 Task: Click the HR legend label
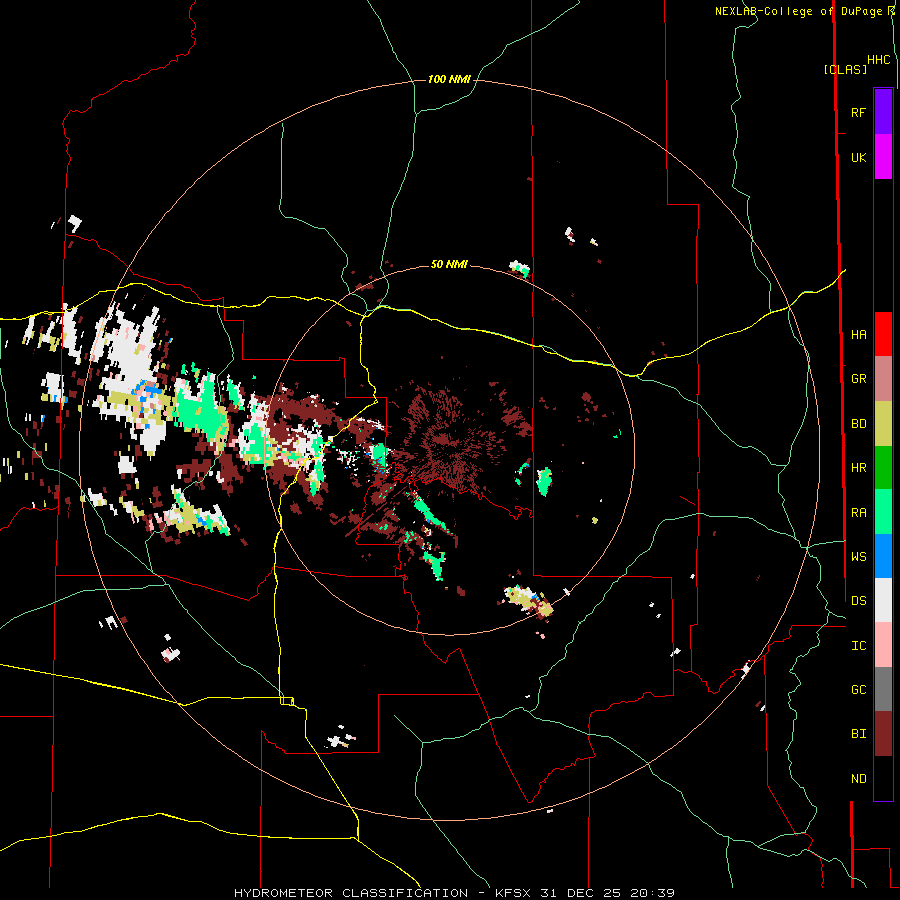click(x=858, y=468)
